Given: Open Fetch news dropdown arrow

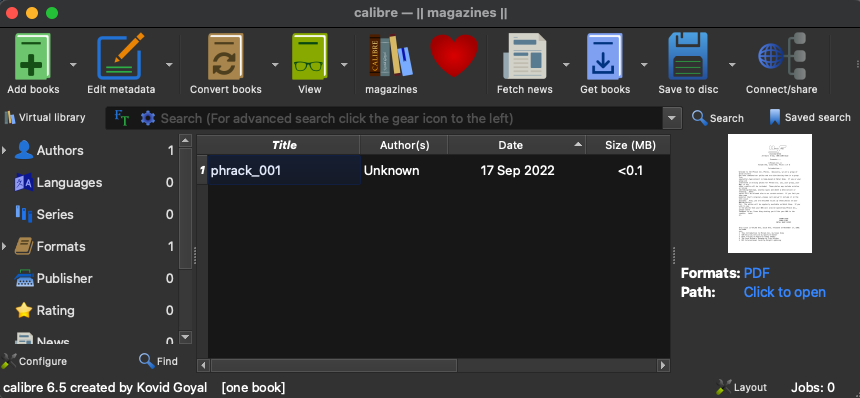Looking at the screenshot, I should (x=566, y=65).
